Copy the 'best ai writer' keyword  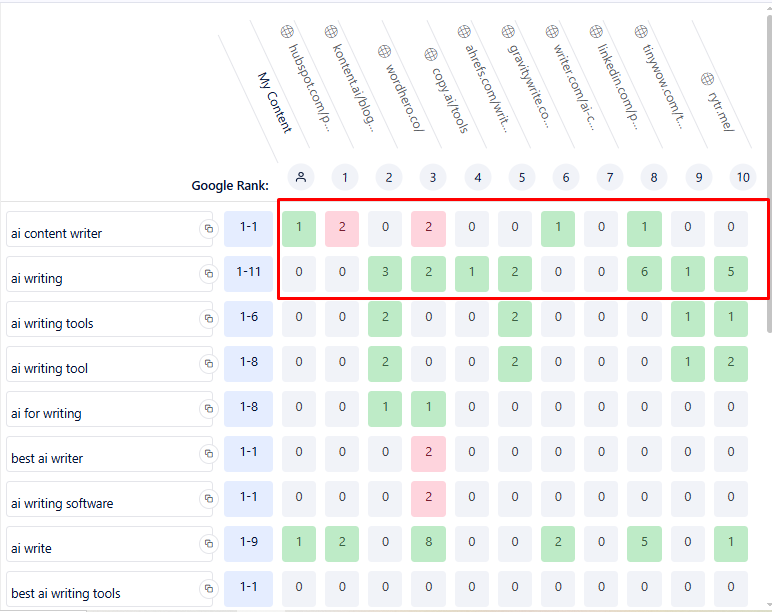[x=208, y=454]
